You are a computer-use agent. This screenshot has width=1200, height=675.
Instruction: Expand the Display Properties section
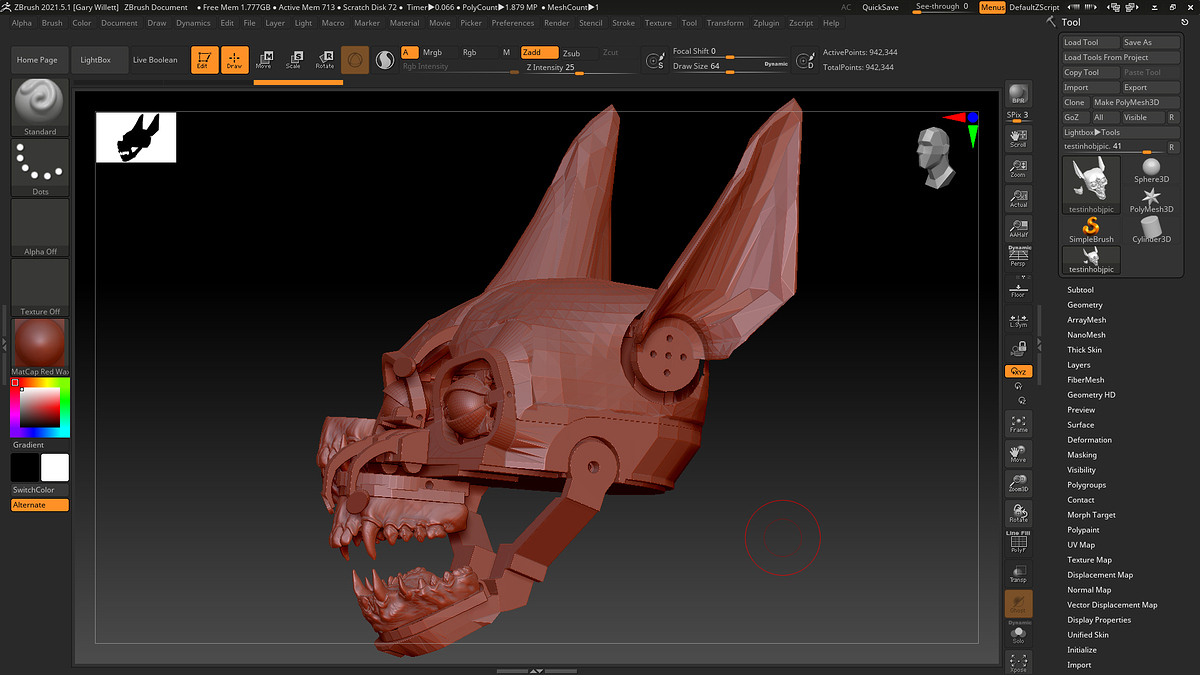[x=1099, y=620]
